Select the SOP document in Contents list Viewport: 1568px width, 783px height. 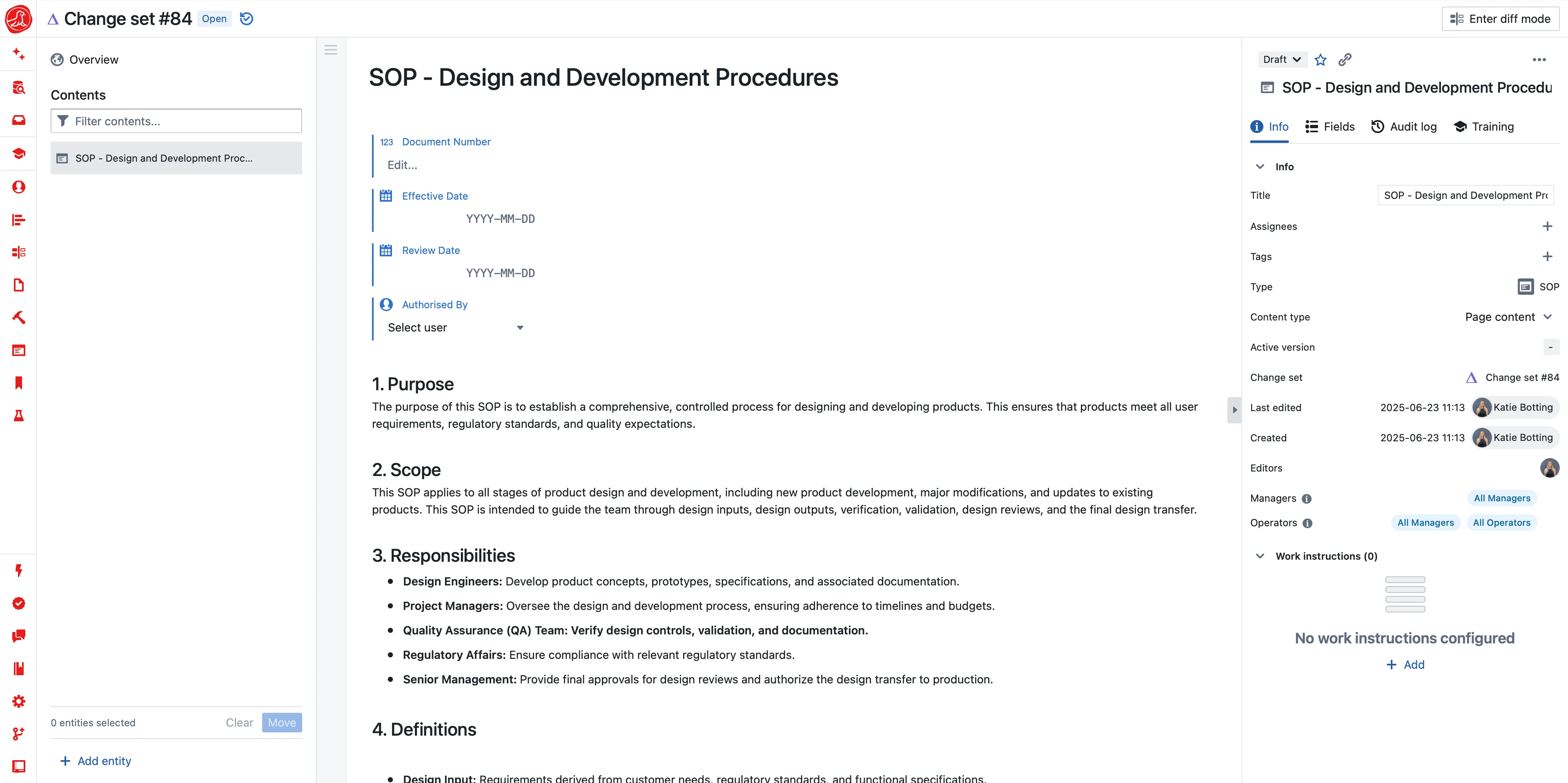[x=176, y=158]
